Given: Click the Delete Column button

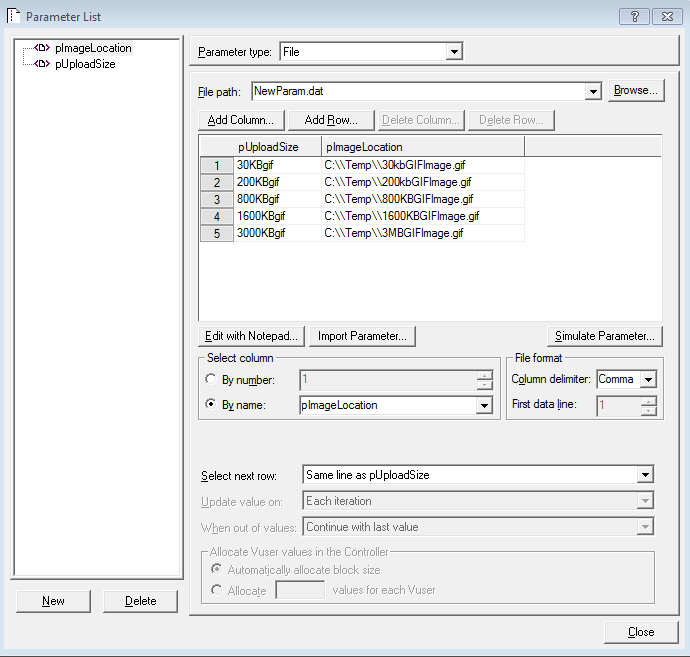Looking at the screenshot, I should pos(421,120).
